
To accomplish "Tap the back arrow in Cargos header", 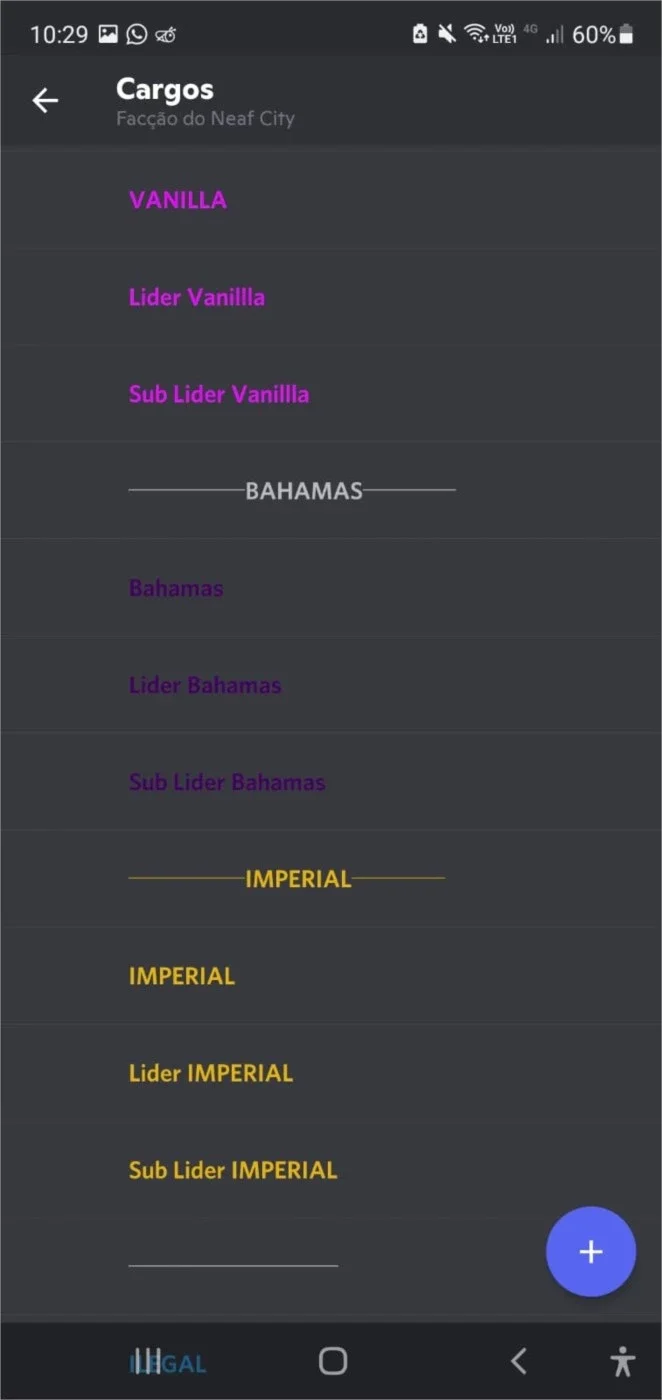I will [x=45, y=100].
